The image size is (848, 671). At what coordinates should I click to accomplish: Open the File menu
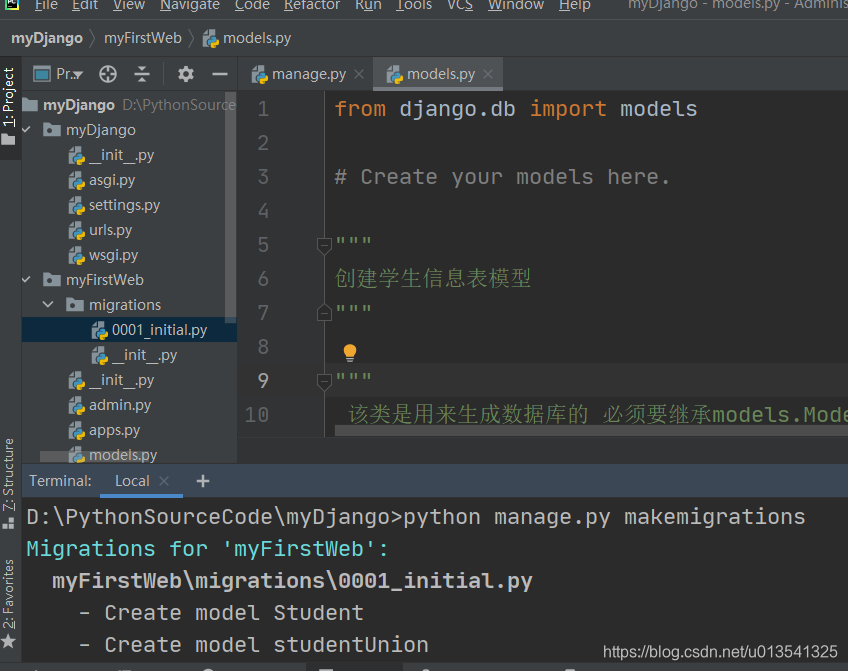tap(46, 5)
